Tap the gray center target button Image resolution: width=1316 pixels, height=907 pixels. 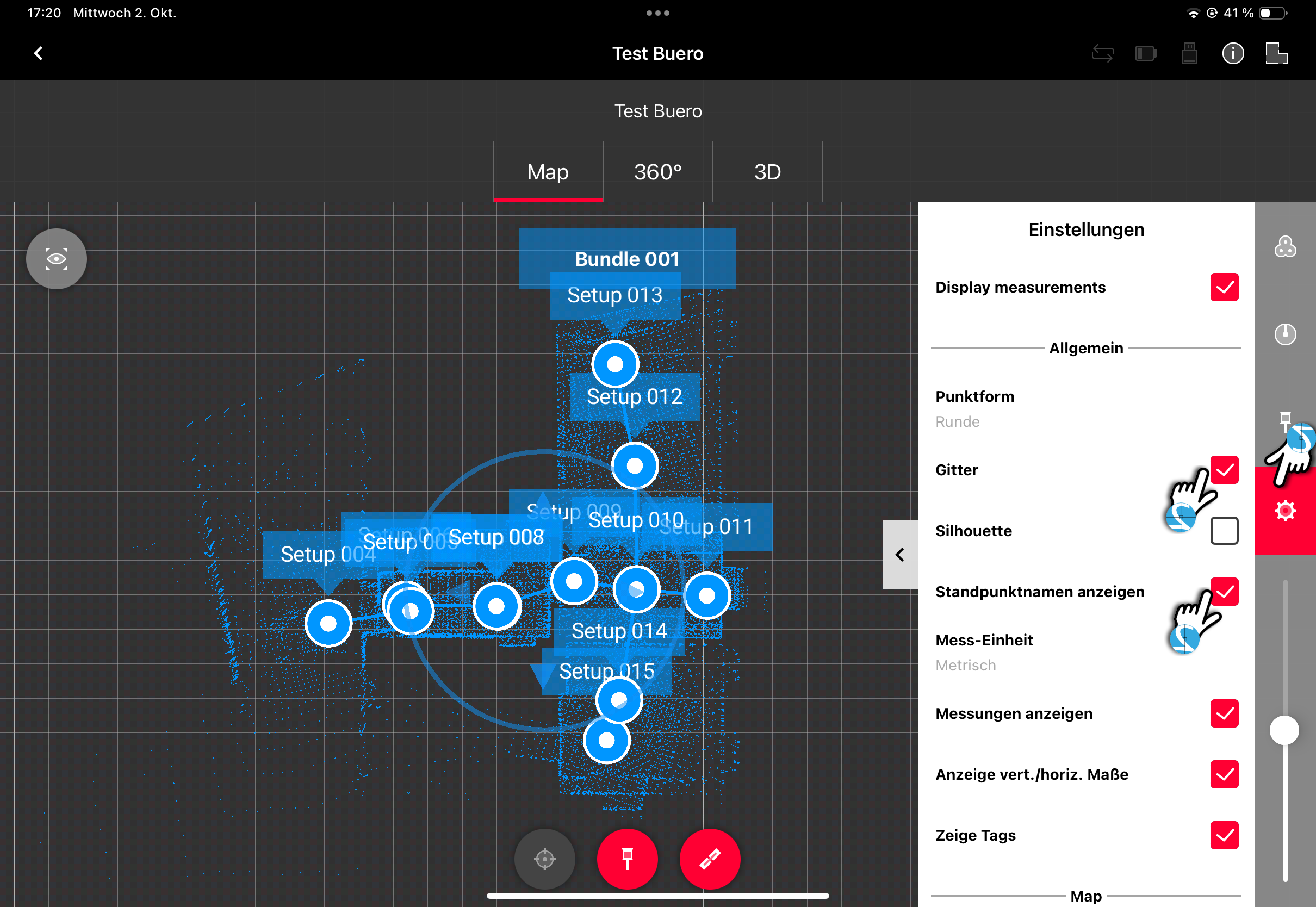click(544, 859)
